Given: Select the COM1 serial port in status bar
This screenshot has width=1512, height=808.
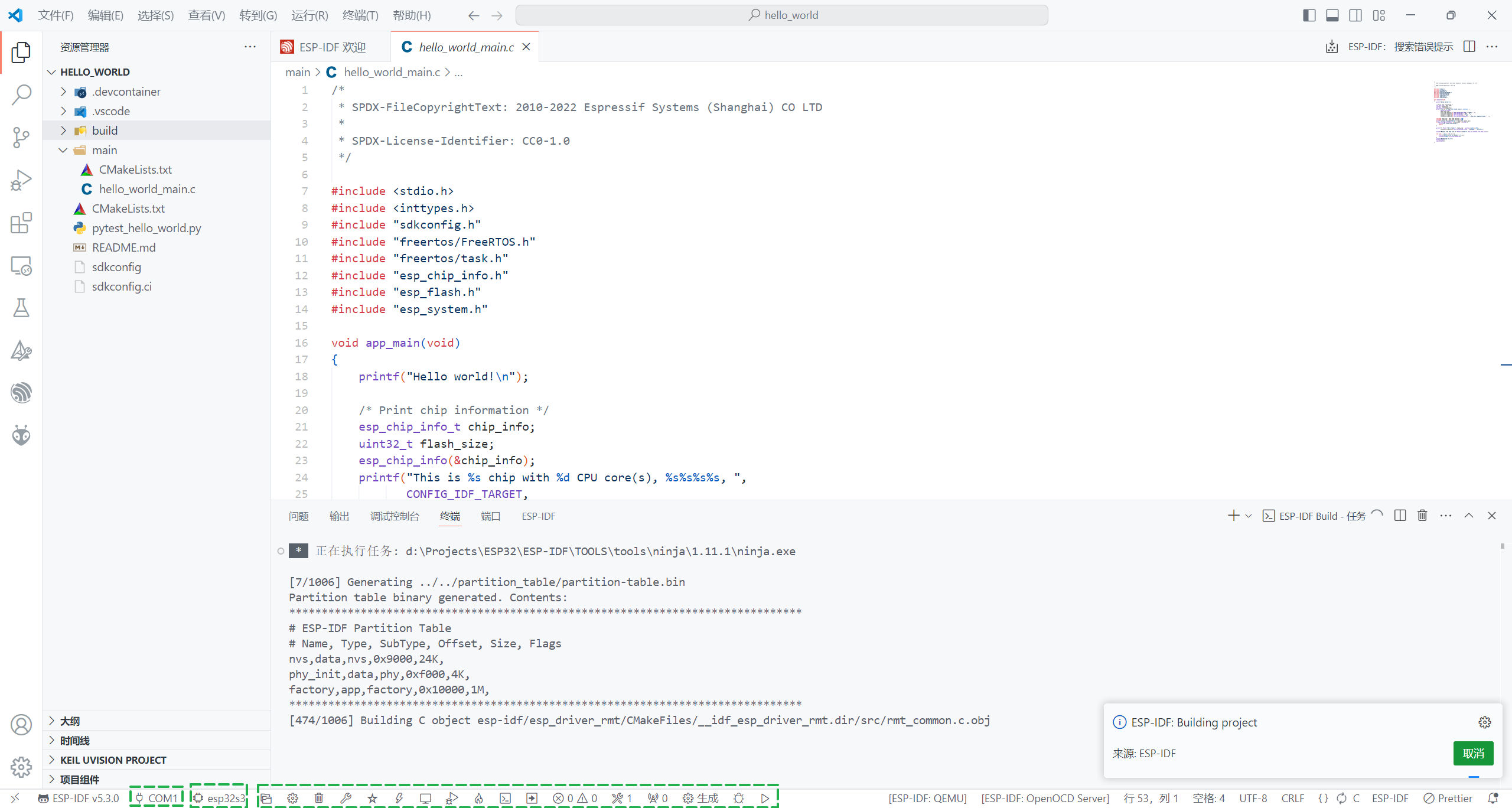Looking at the screenshot, I should coord(157,798).
